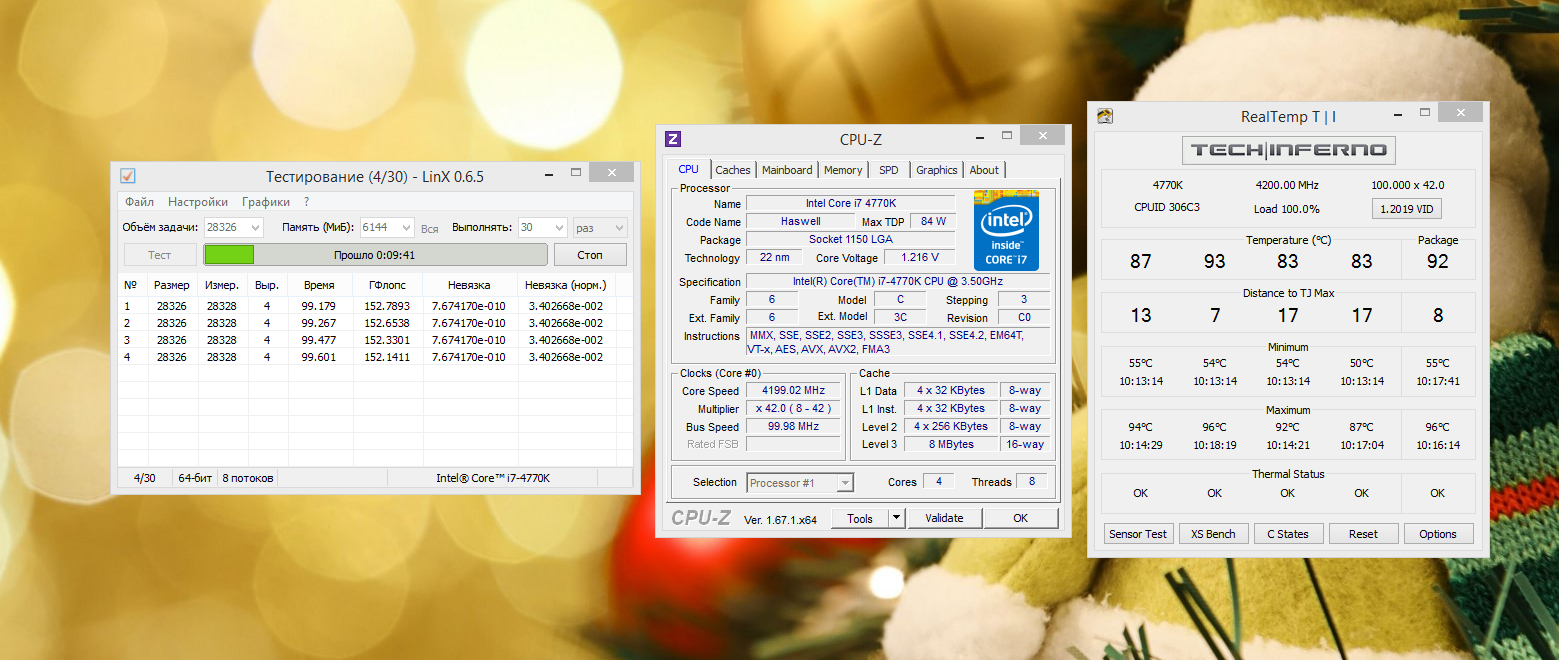Screen dimensions: 1559x660
Task: Click 64-бит in LinX status bar
Action: coord(195,478)
